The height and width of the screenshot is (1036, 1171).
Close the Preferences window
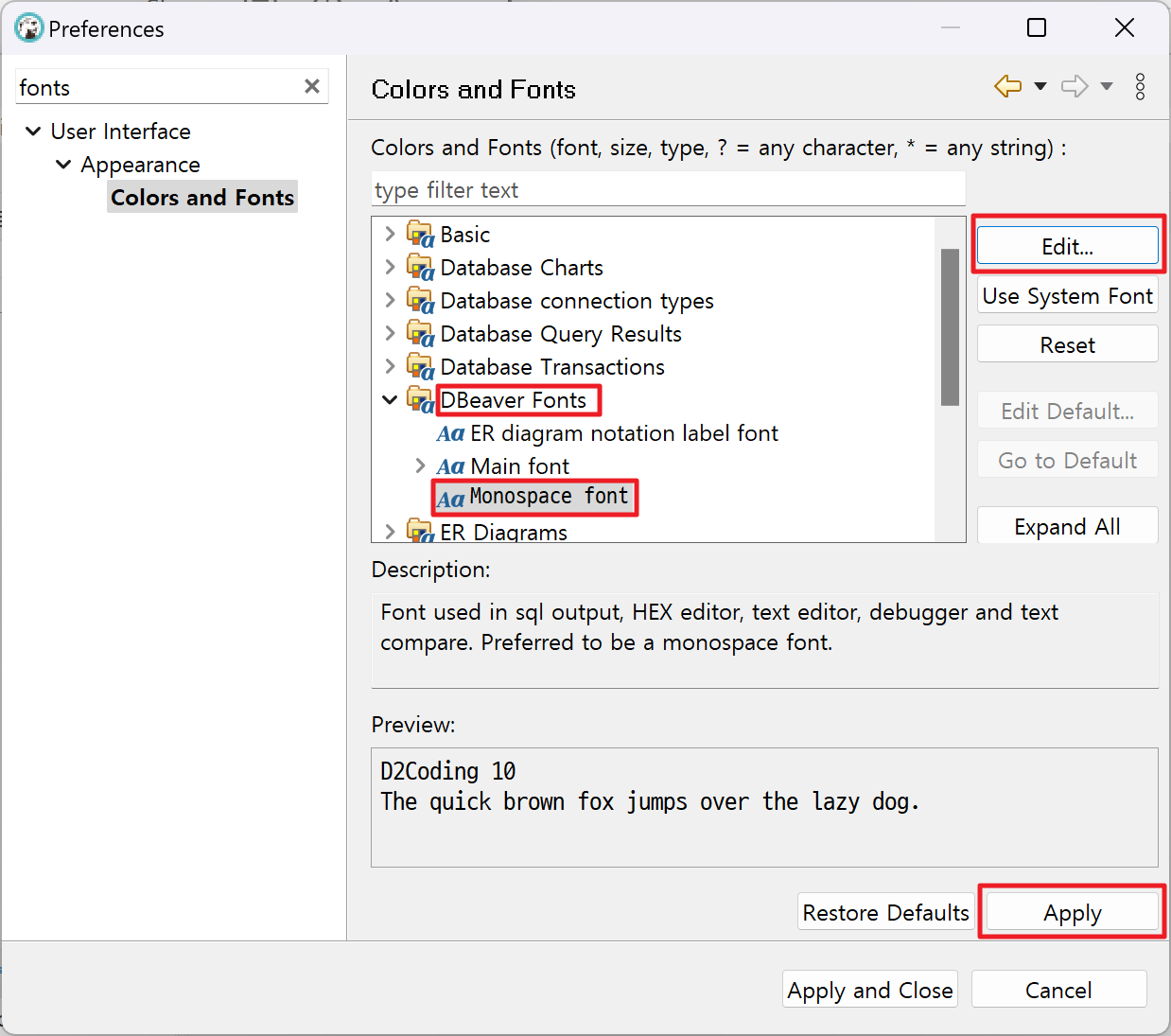1125,28
